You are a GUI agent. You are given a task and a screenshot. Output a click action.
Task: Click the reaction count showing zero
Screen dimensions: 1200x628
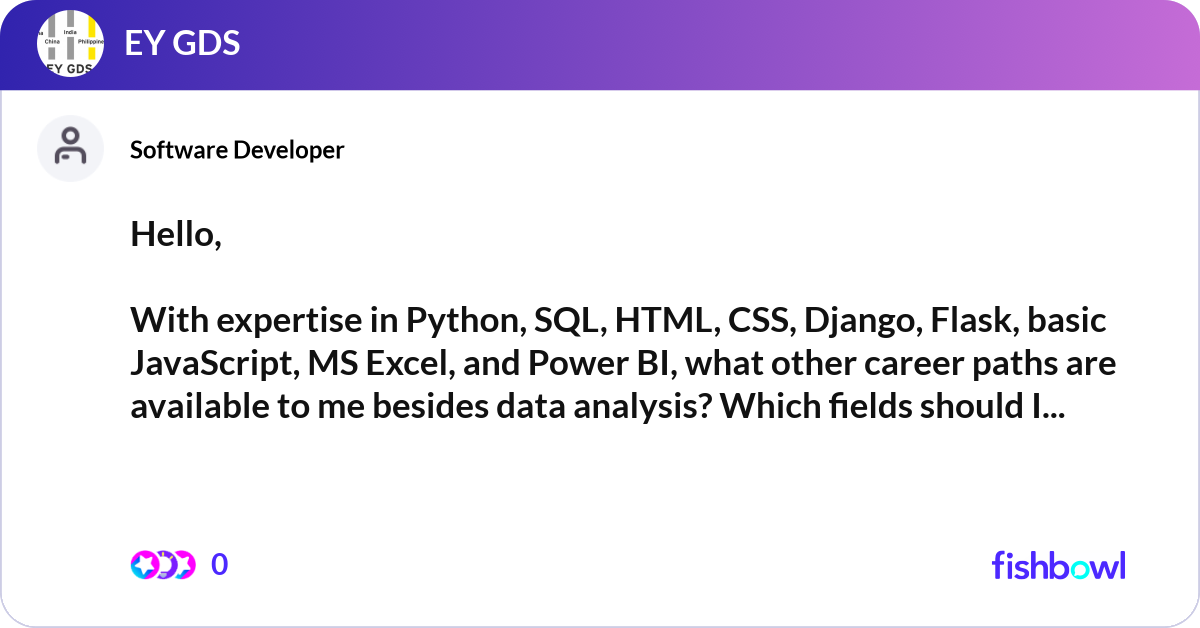pos(219,563)
